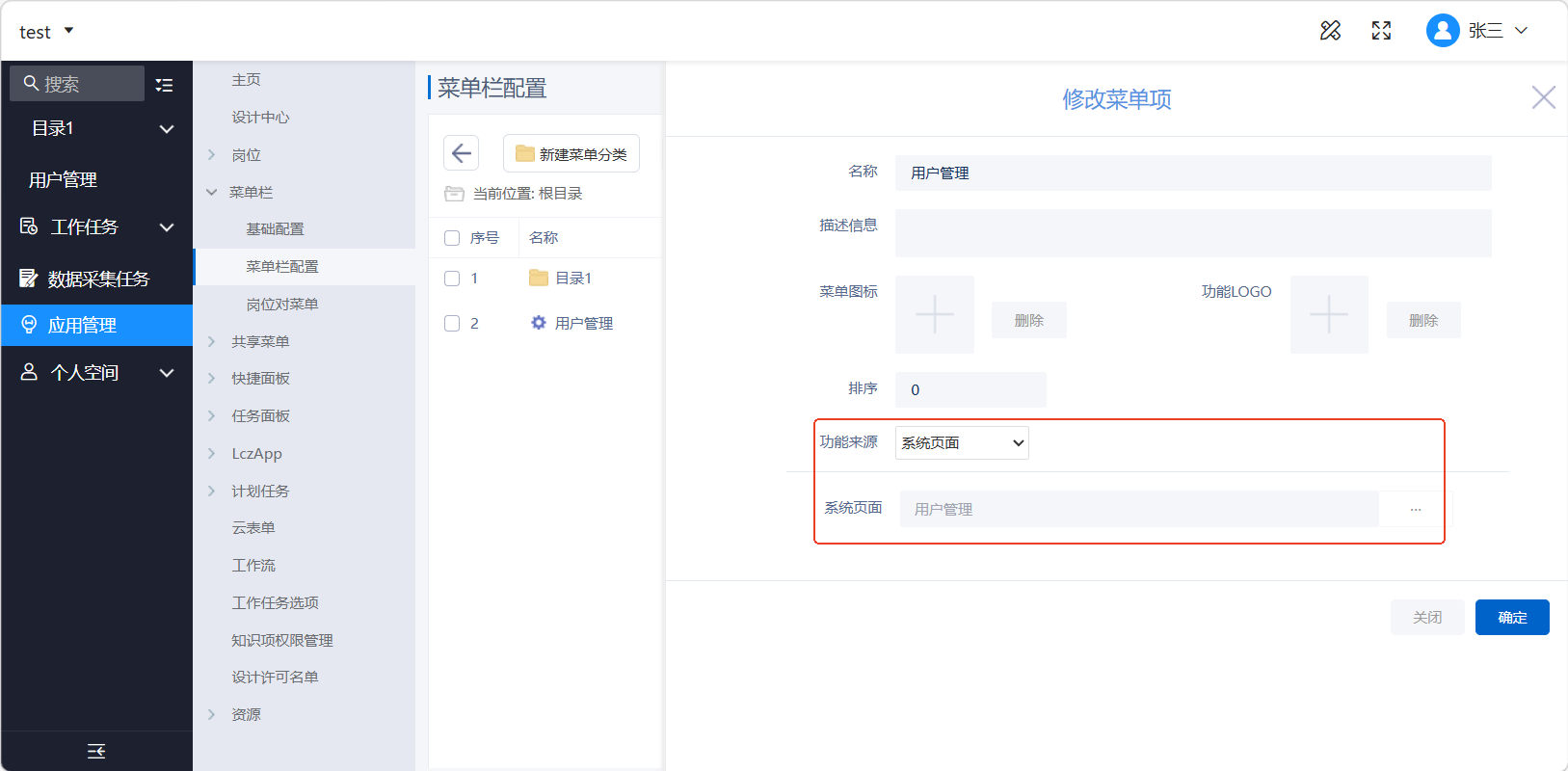Click the plus box to upload menu icon

[x=934, y=314]
